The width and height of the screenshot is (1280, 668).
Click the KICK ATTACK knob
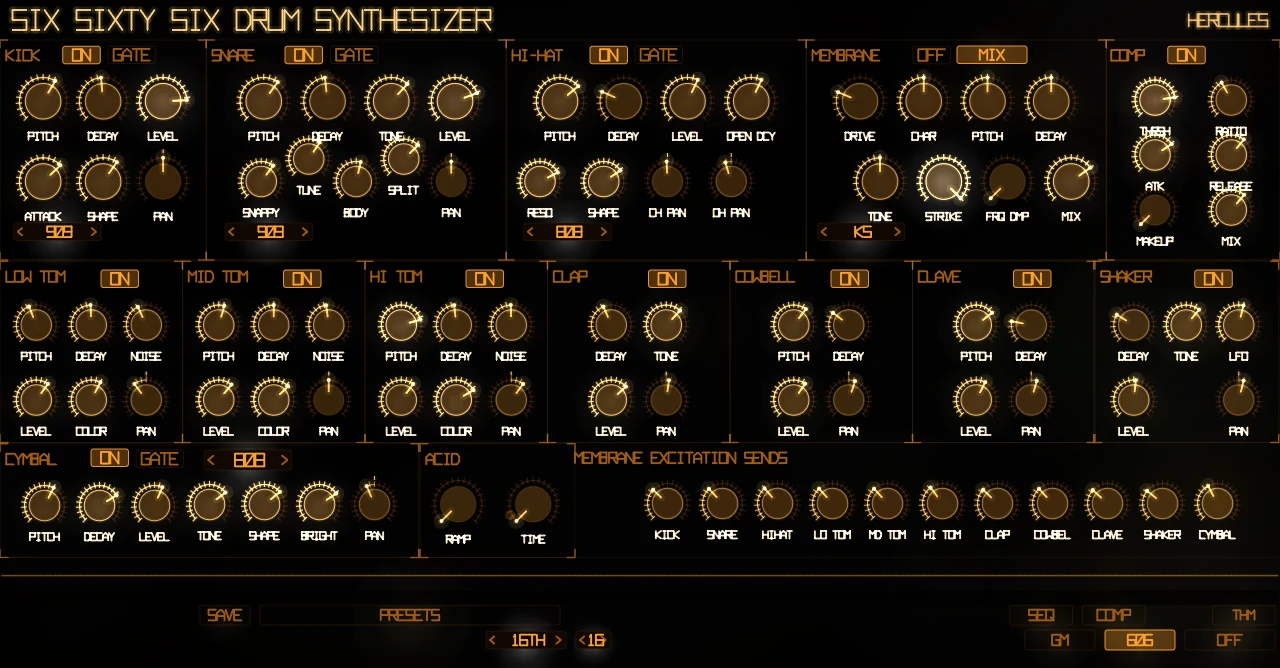tap(42, 181)
